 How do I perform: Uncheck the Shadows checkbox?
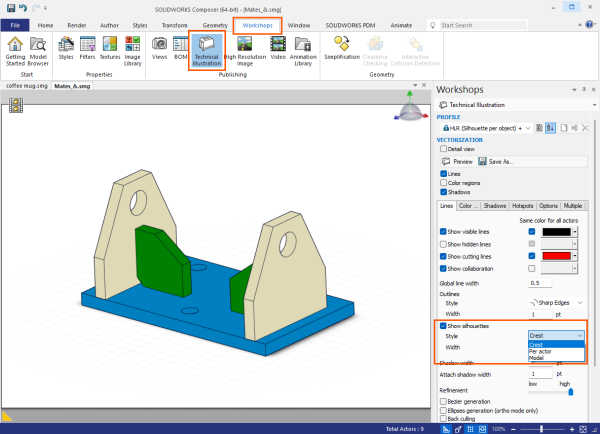(x=443, y=192)
